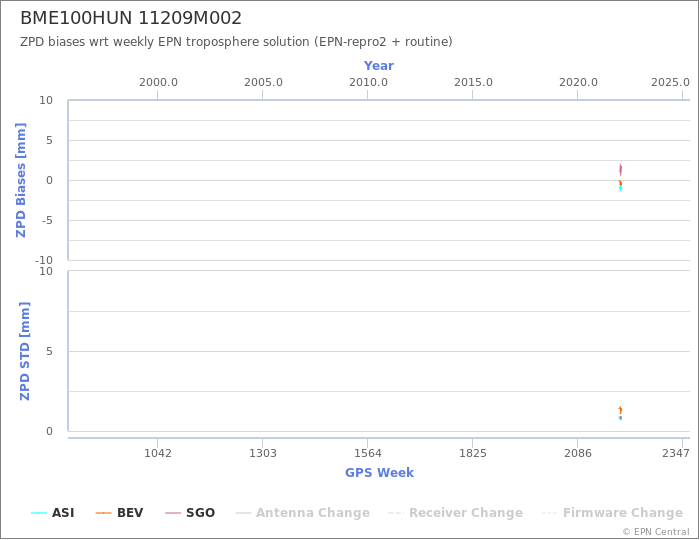Click the pink SGO data points in bias plot
The width and height of the screenshot is (700, 540).
(620, 170)
